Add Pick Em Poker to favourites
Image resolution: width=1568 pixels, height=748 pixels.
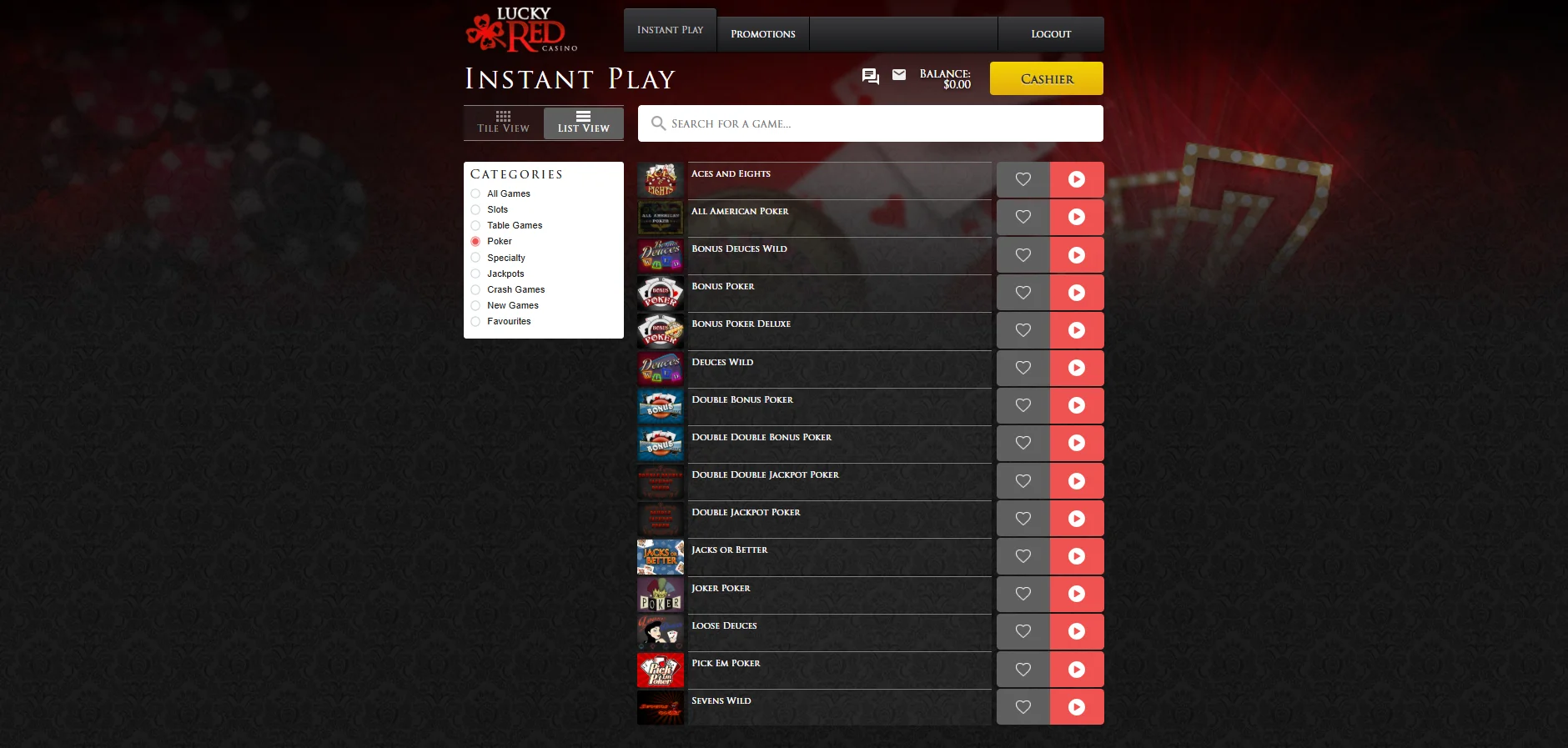point(1023,670)
